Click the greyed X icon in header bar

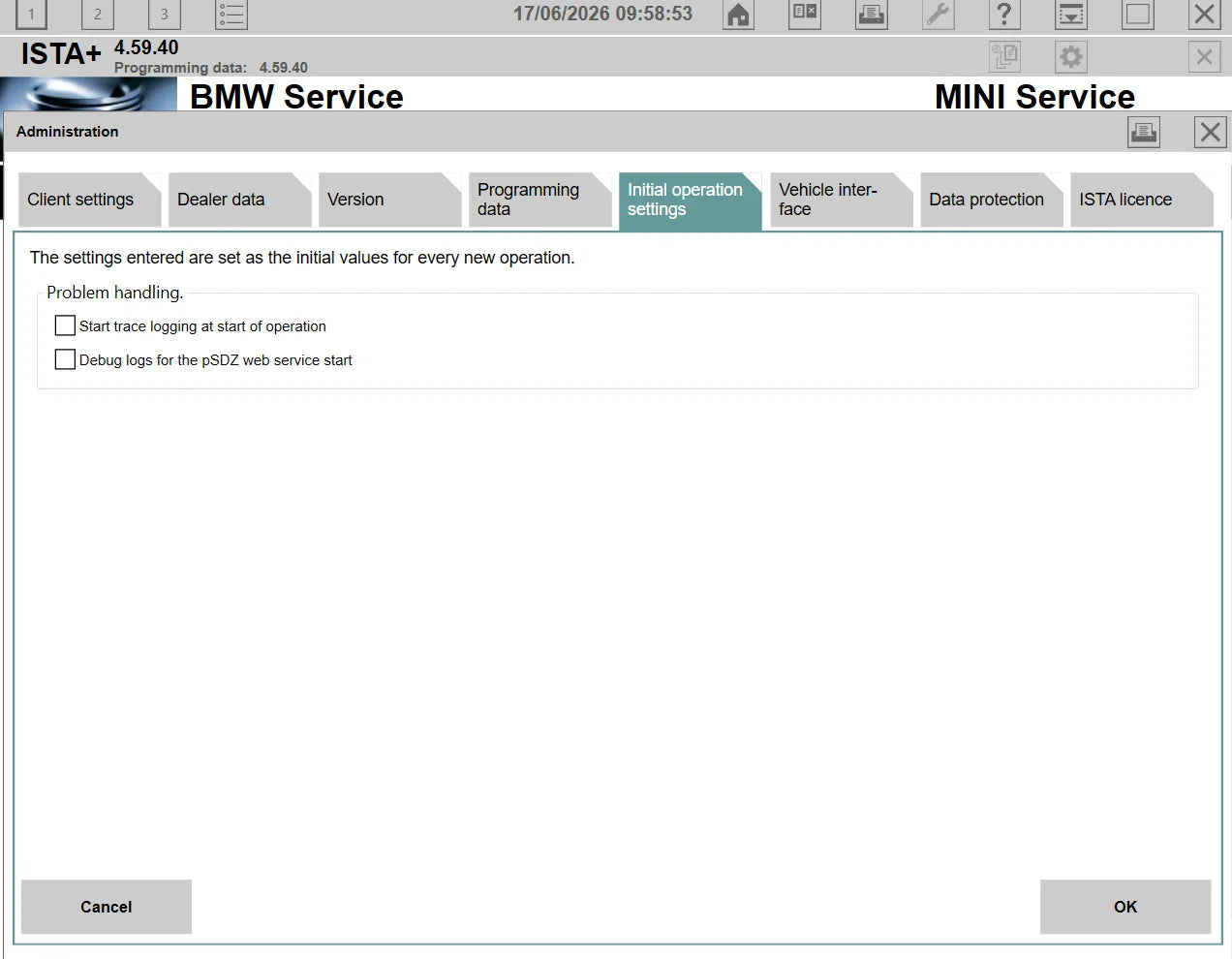(x=1204, y=57)
